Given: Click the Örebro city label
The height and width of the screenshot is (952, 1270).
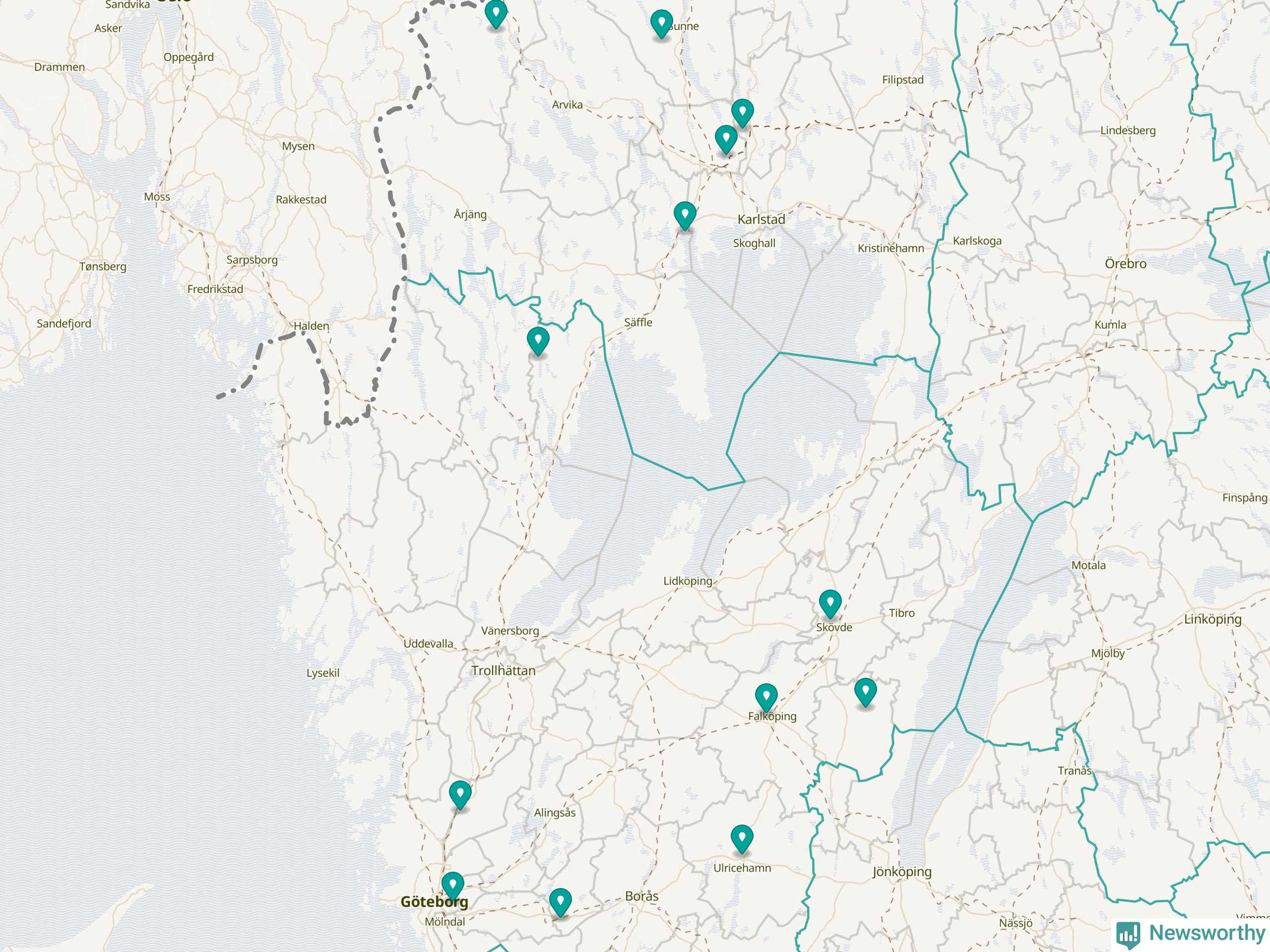Looking at the screenshot, I should click(1125, 264).
